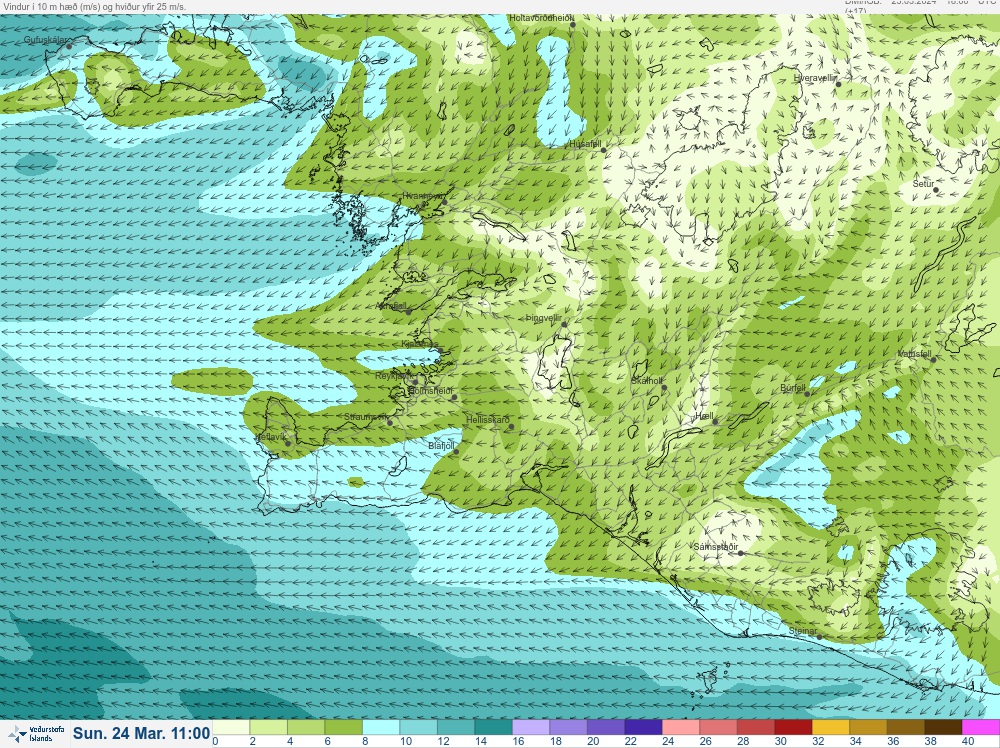Select the dark red 30–32 m/s legend swatch
Screen dimensions: 1000x748
793,728
